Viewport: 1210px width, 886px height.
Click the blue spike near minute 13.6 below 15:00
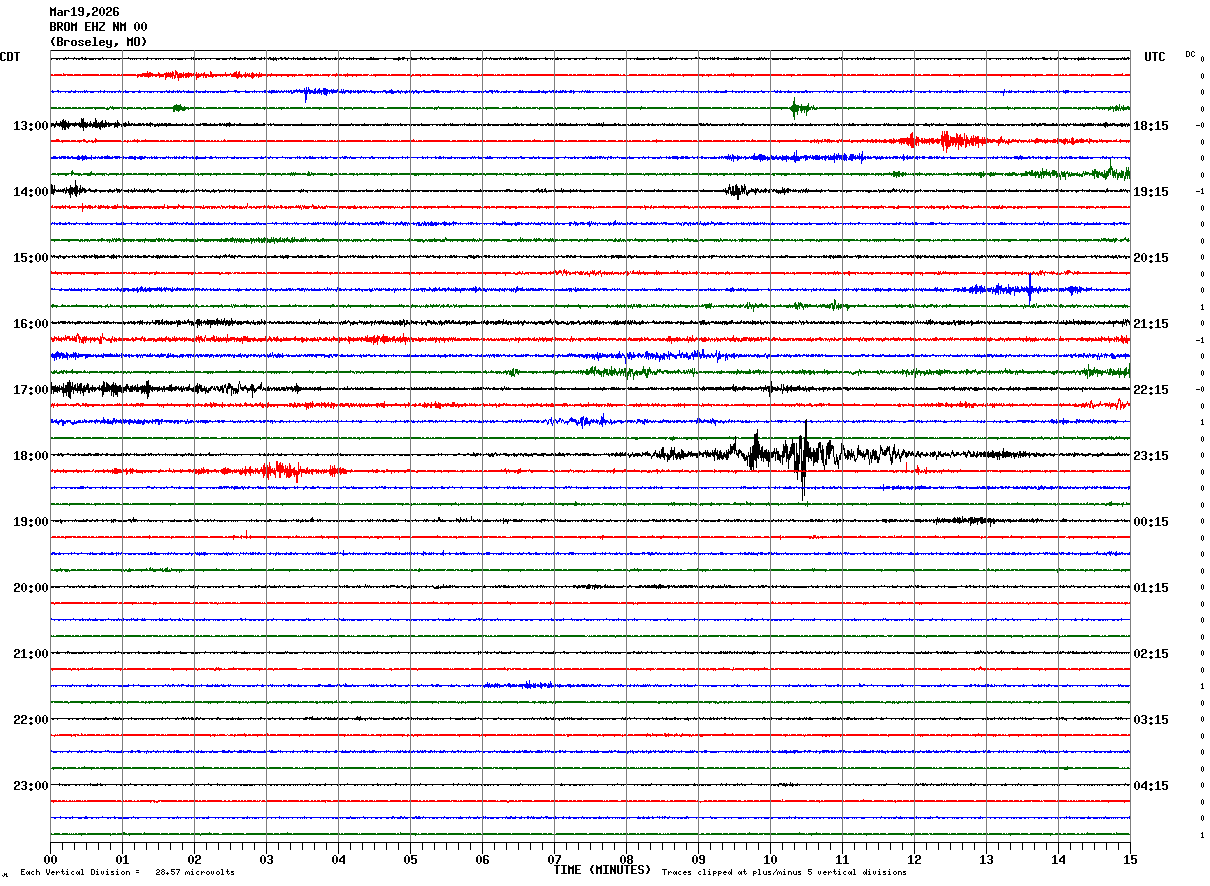pos(1030,289)
